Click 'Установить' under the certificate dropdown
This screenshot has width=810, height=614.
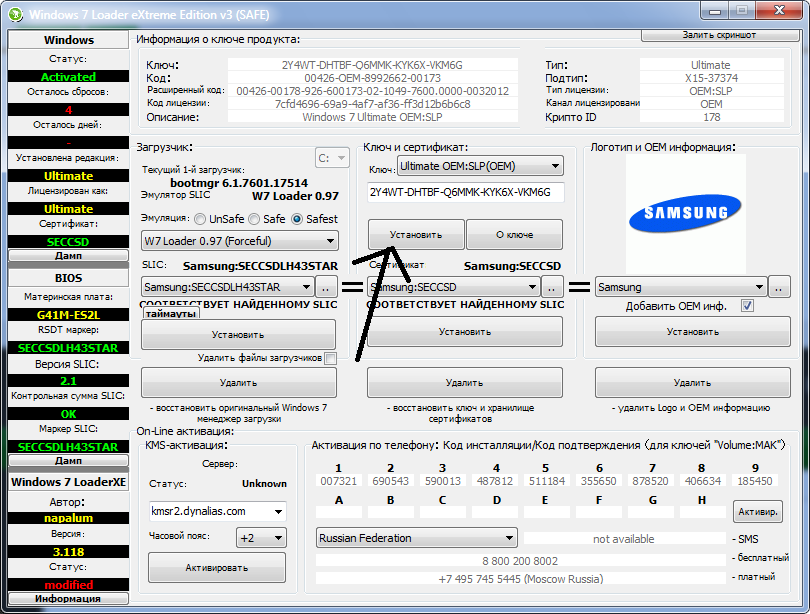[465, 332]
